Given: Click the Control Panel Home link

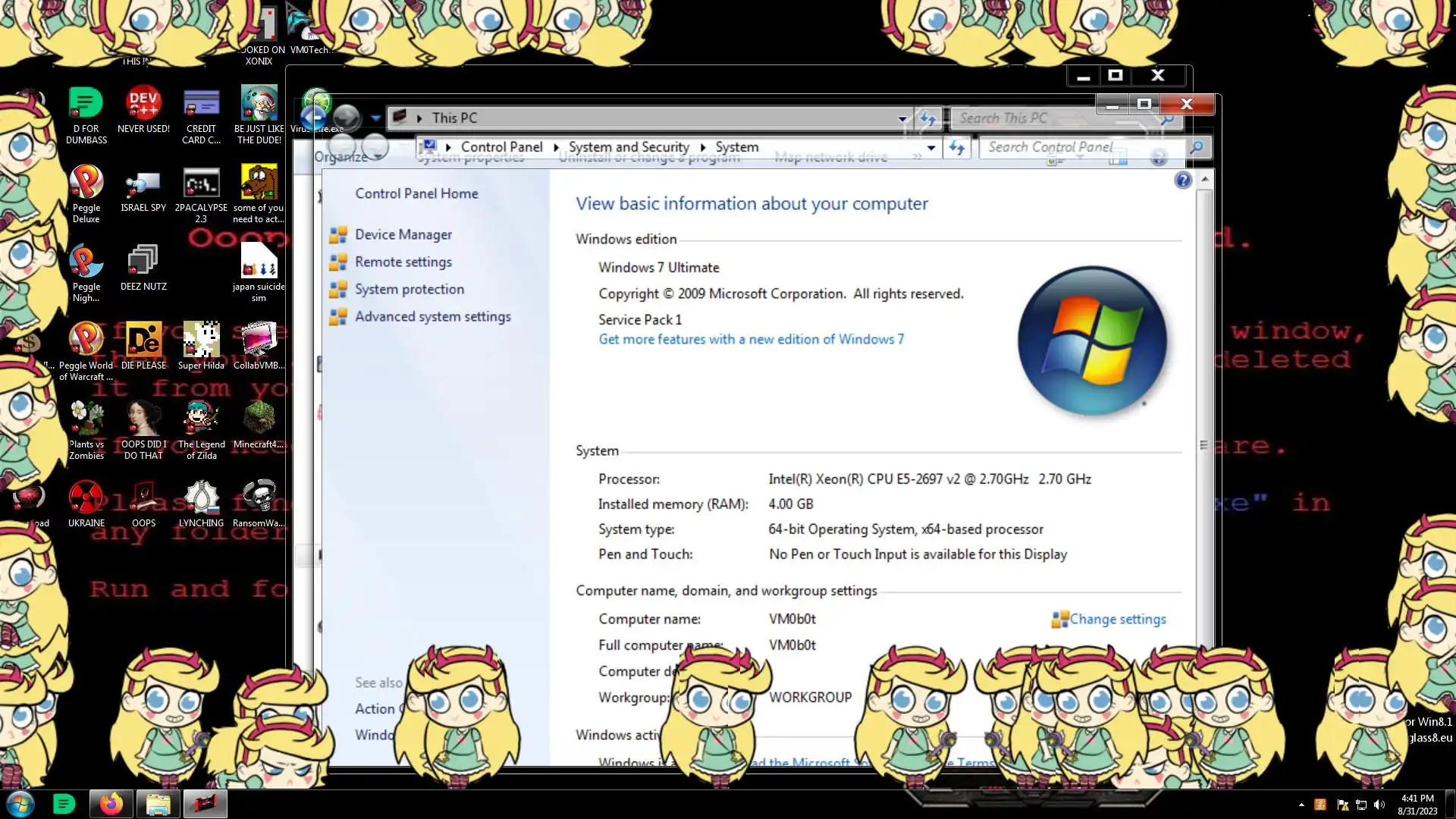Looking at the screenshot, I should (x=416, y=194).
